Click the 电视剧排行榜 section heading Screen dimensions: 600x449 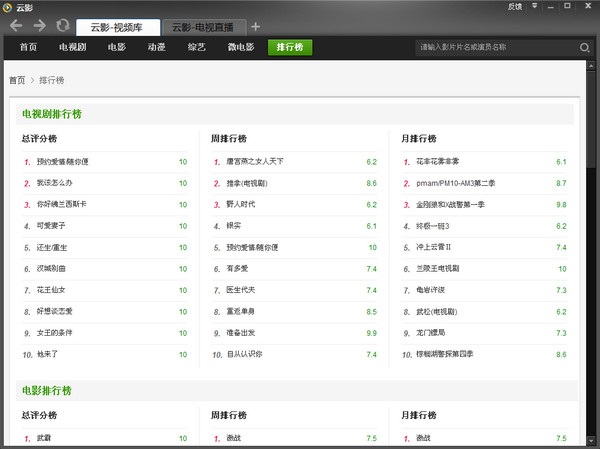pos(52,114)
